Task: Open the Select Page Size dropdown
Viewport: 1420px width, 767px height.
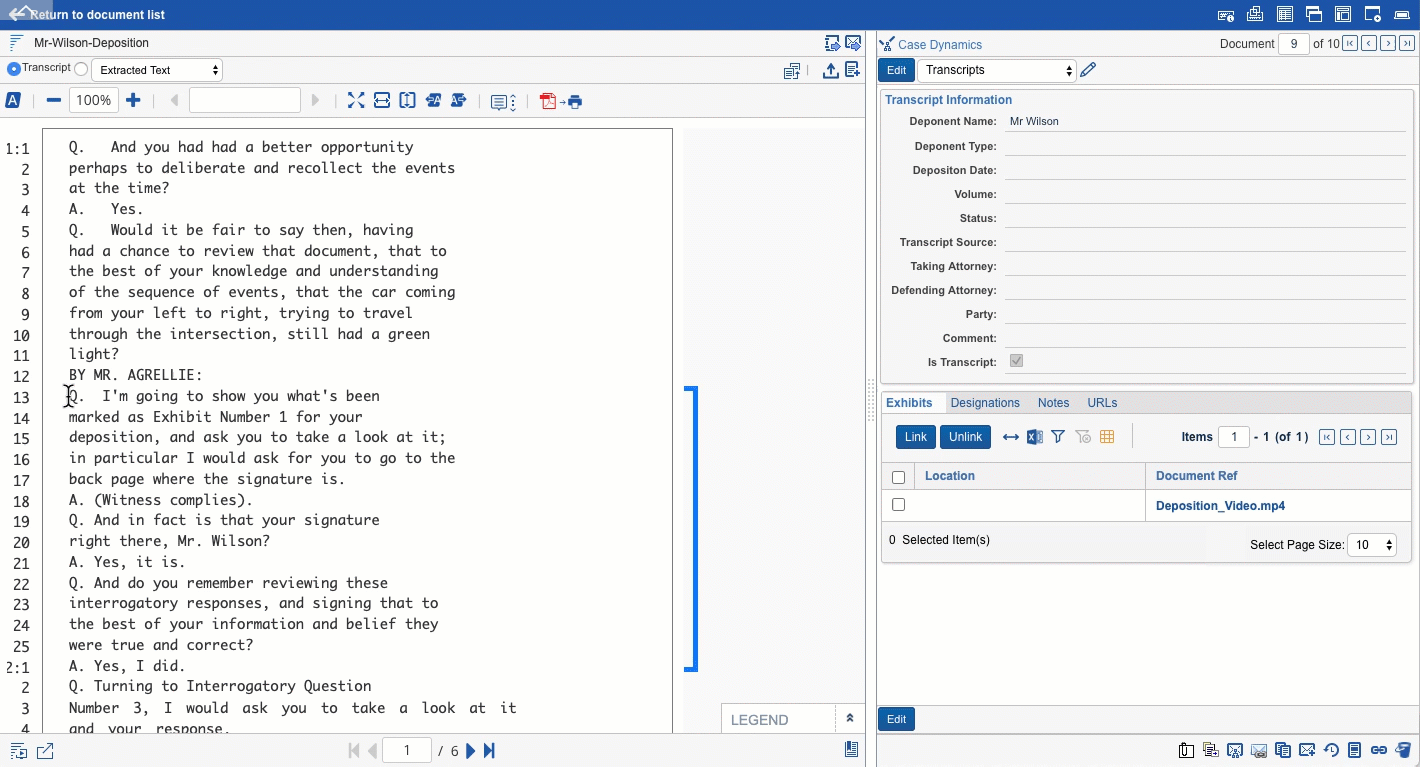Action: pyautogui.click(x=1371, y=545)
